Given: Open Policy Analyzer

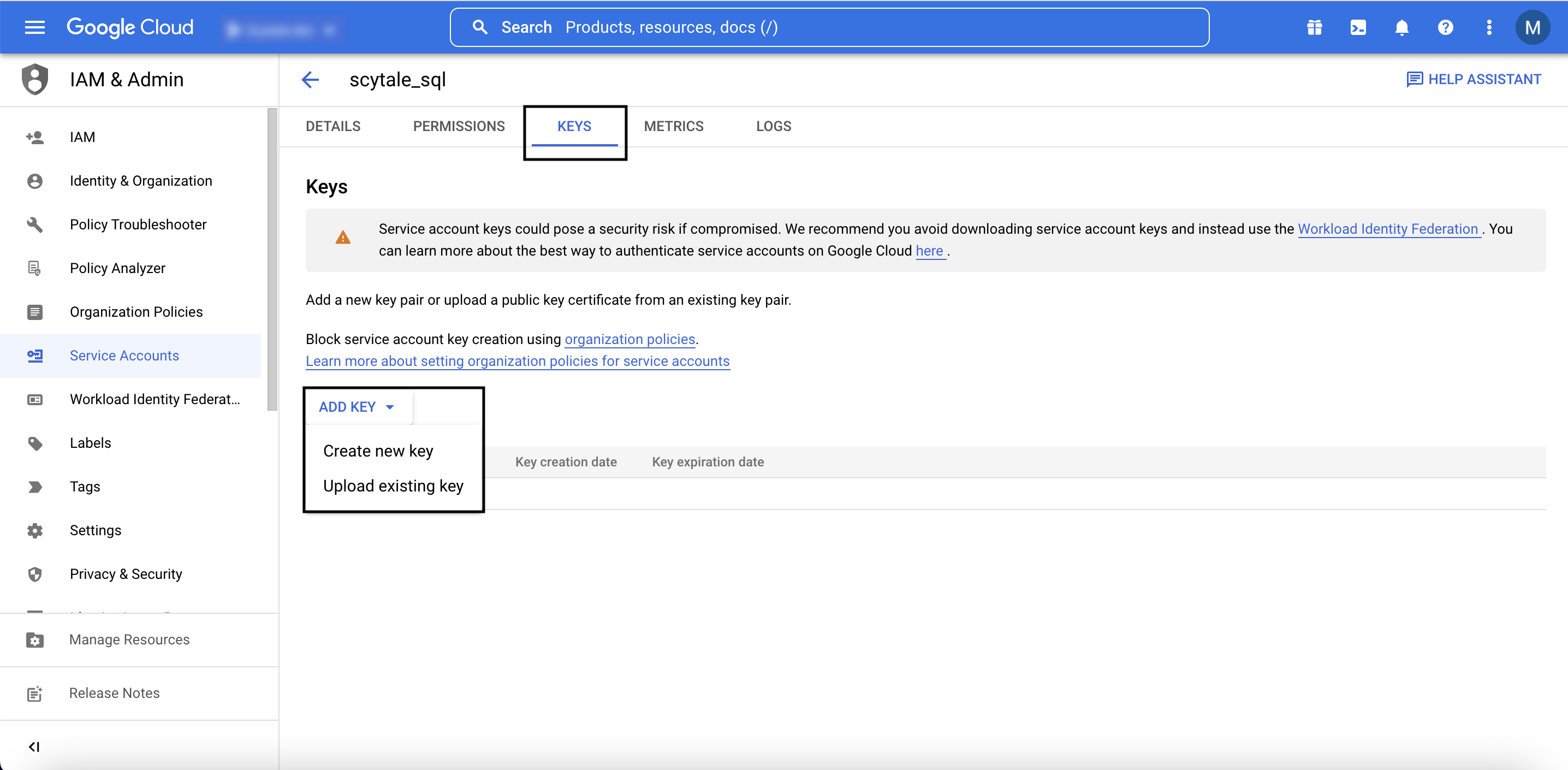Looking at the screenshot, I should 130,269.
